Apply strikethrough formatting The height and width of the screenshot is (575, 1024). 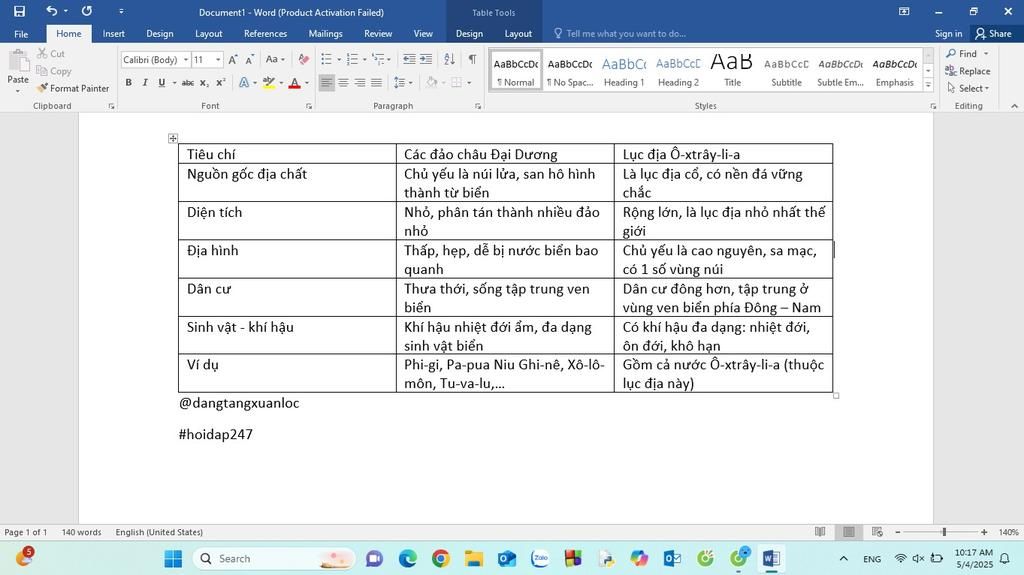(187, 83)
